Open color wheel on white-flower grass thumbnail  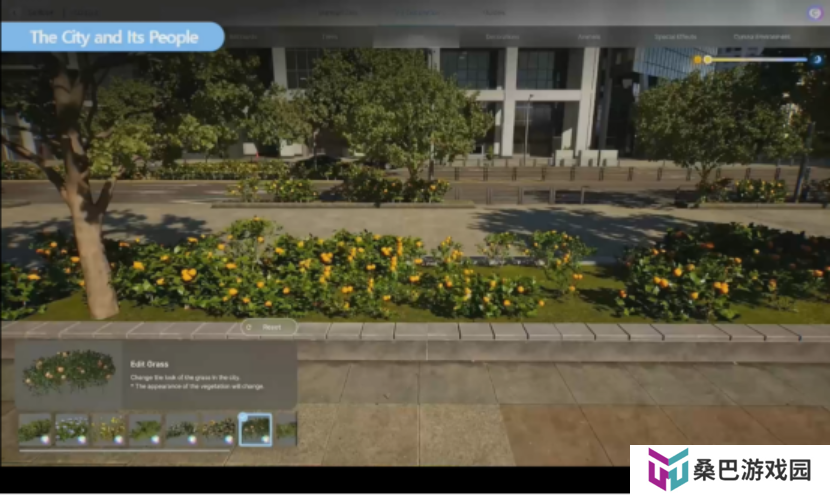click(x=82, y=439)
